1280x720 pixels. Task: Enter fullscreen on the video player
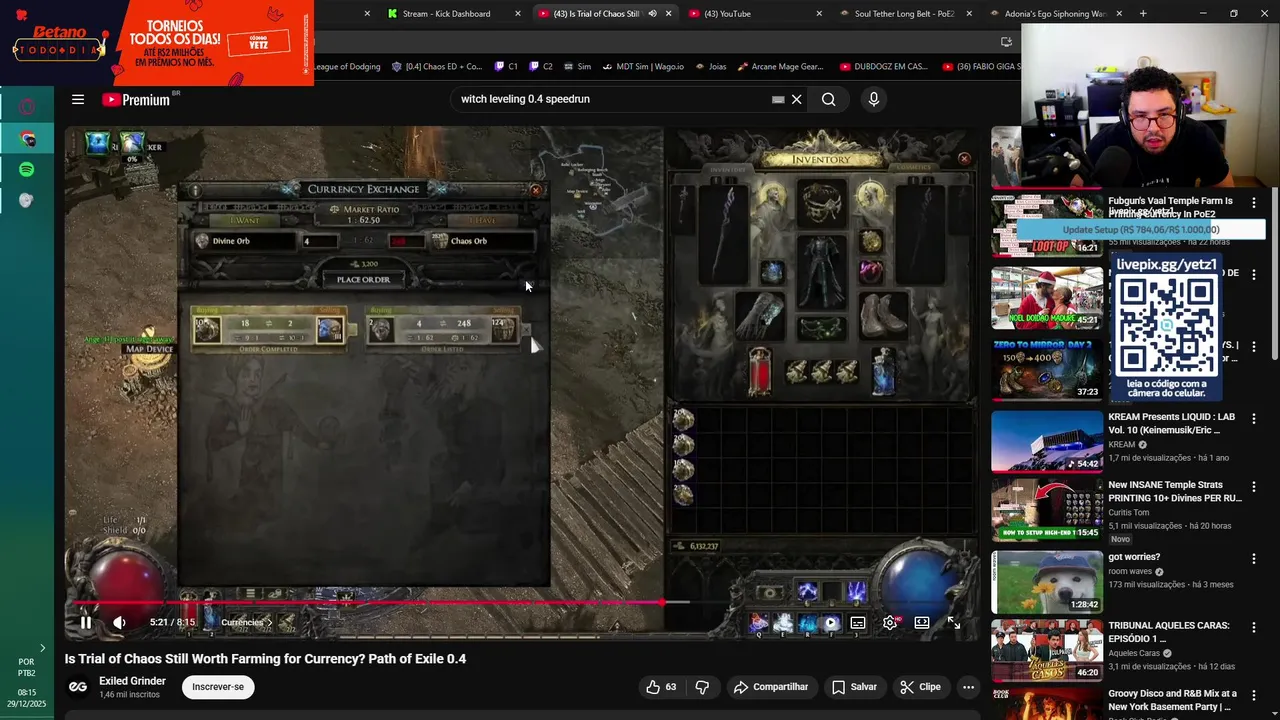coord(953,622)
